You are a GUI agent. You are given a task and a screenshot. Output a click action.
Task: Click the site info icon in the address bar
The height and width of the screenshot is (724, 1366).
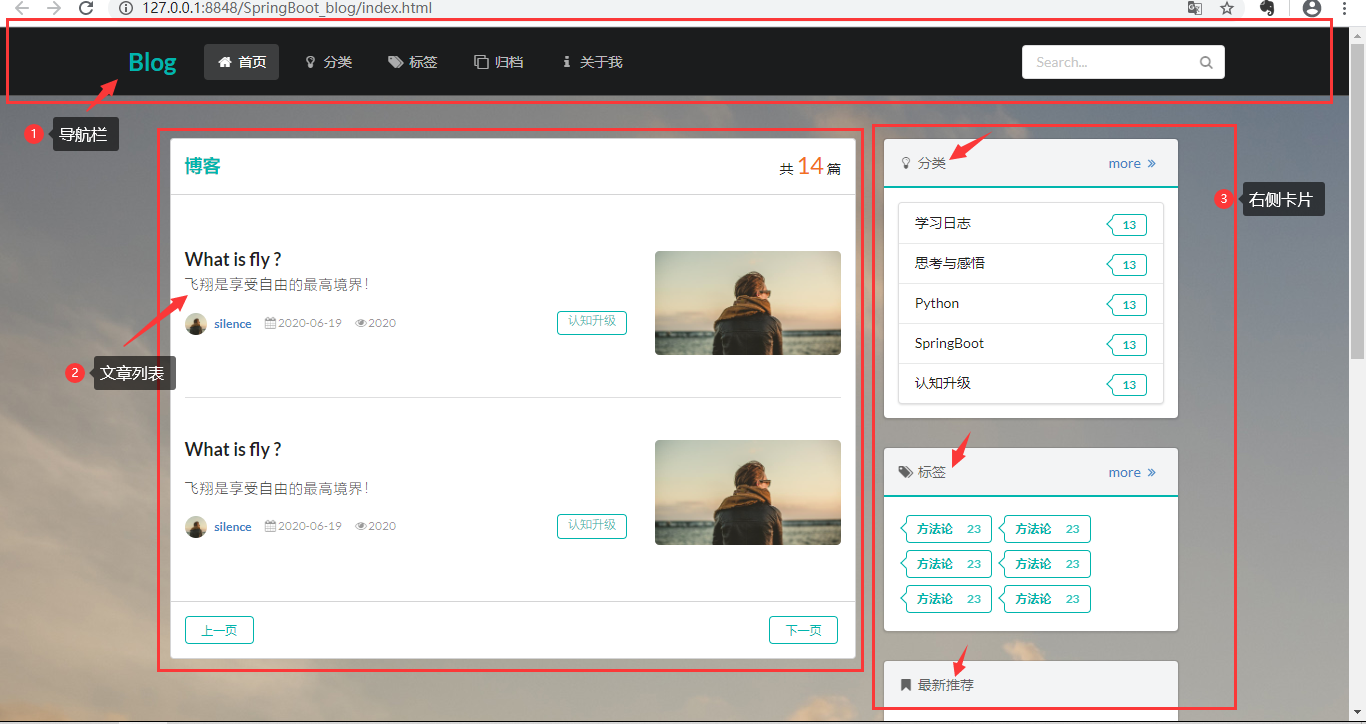(x=125, y=8)
